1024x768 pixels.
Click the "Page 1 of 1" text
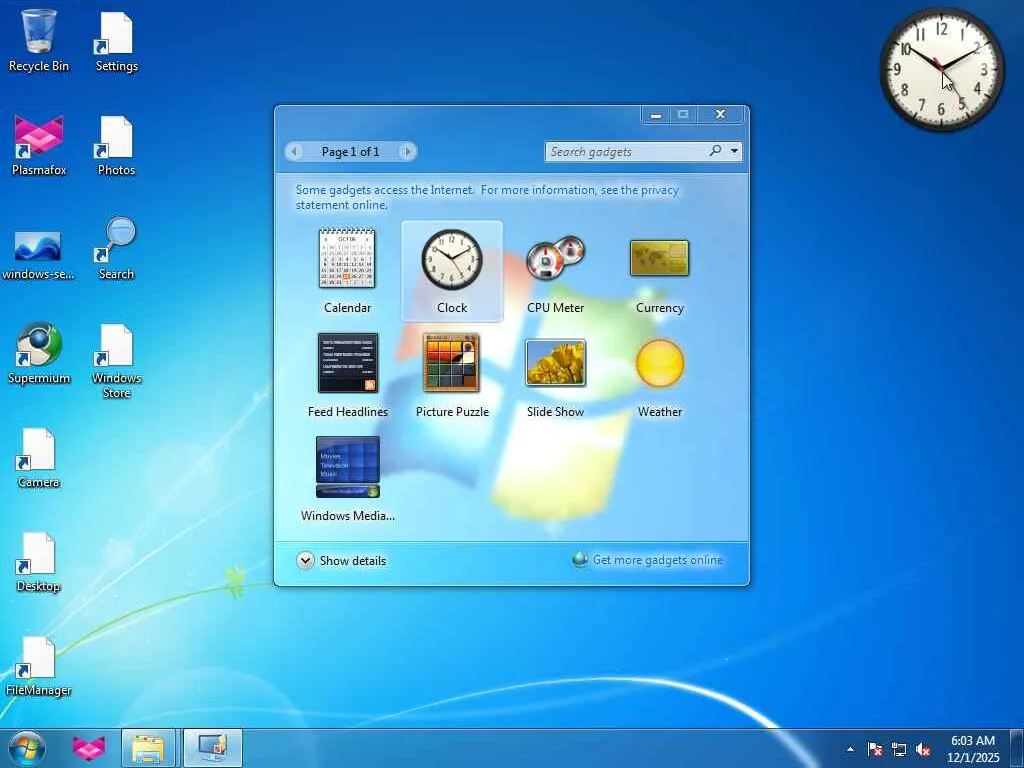(350, 152)
